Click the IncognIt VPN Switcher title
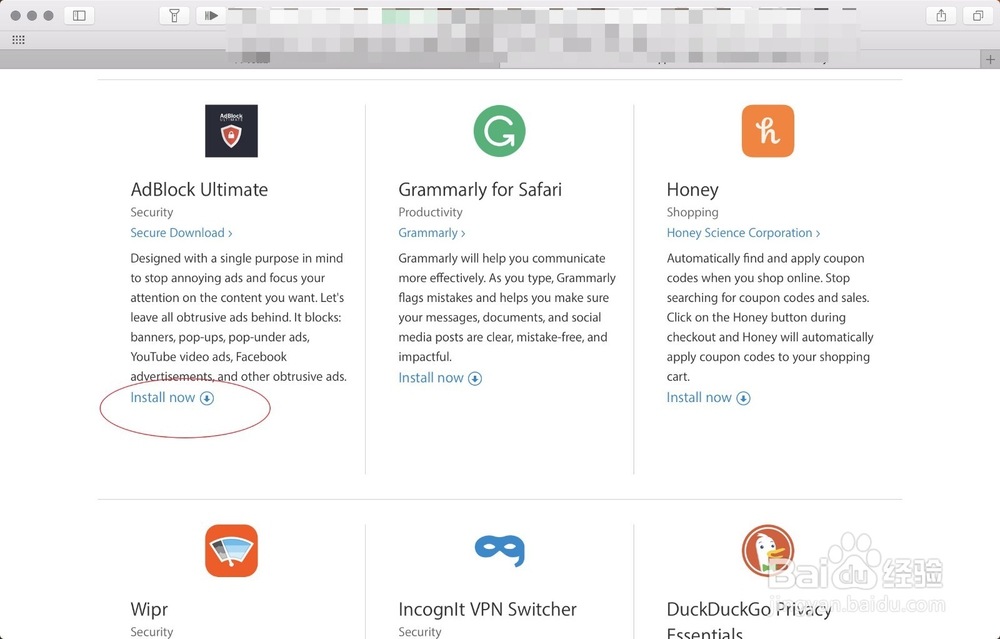 tap(487, 609)
